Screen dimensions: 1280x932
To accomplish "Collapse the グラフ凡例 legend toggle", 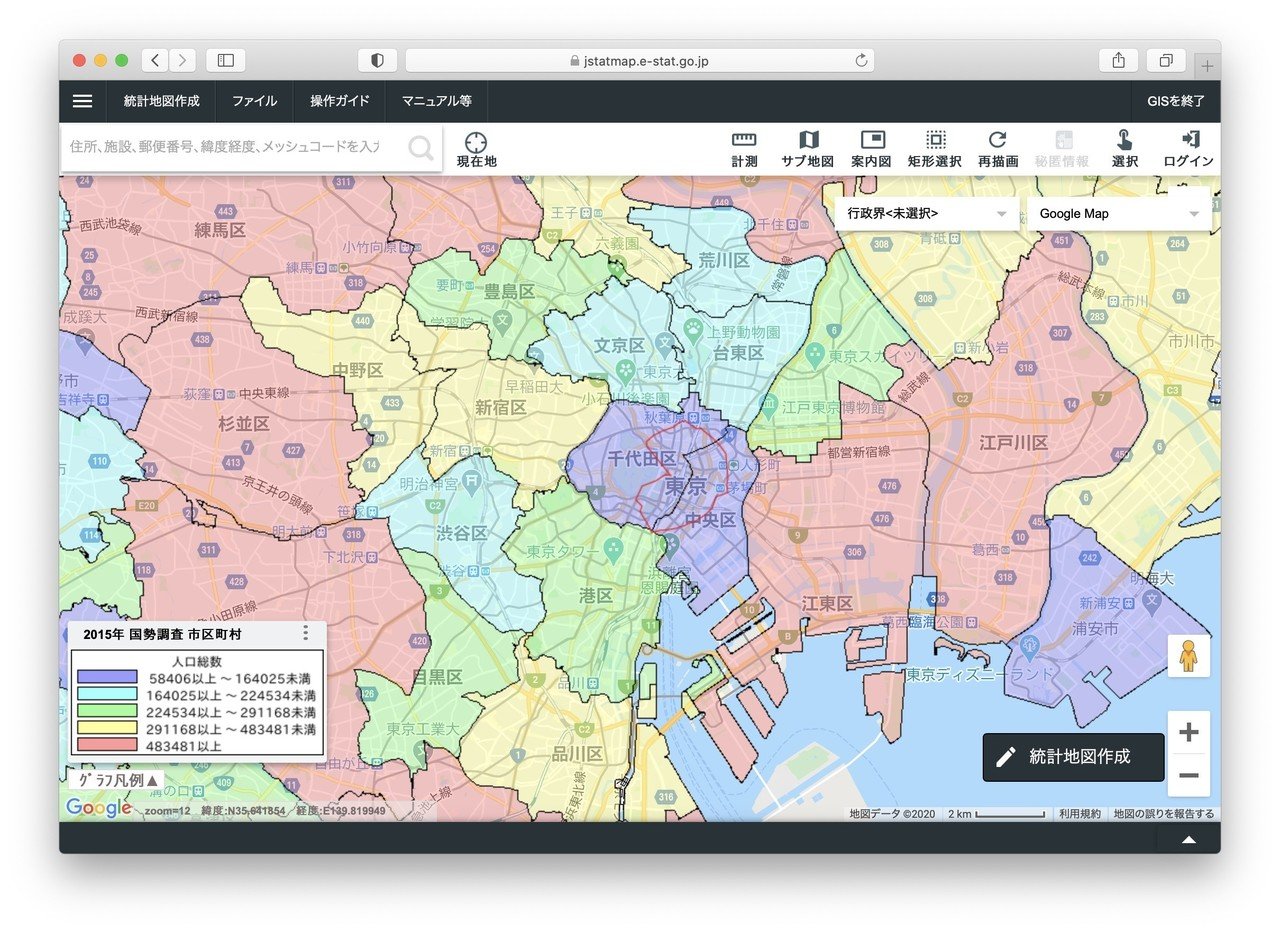I will pyautogui.click(x=118, y=780).
